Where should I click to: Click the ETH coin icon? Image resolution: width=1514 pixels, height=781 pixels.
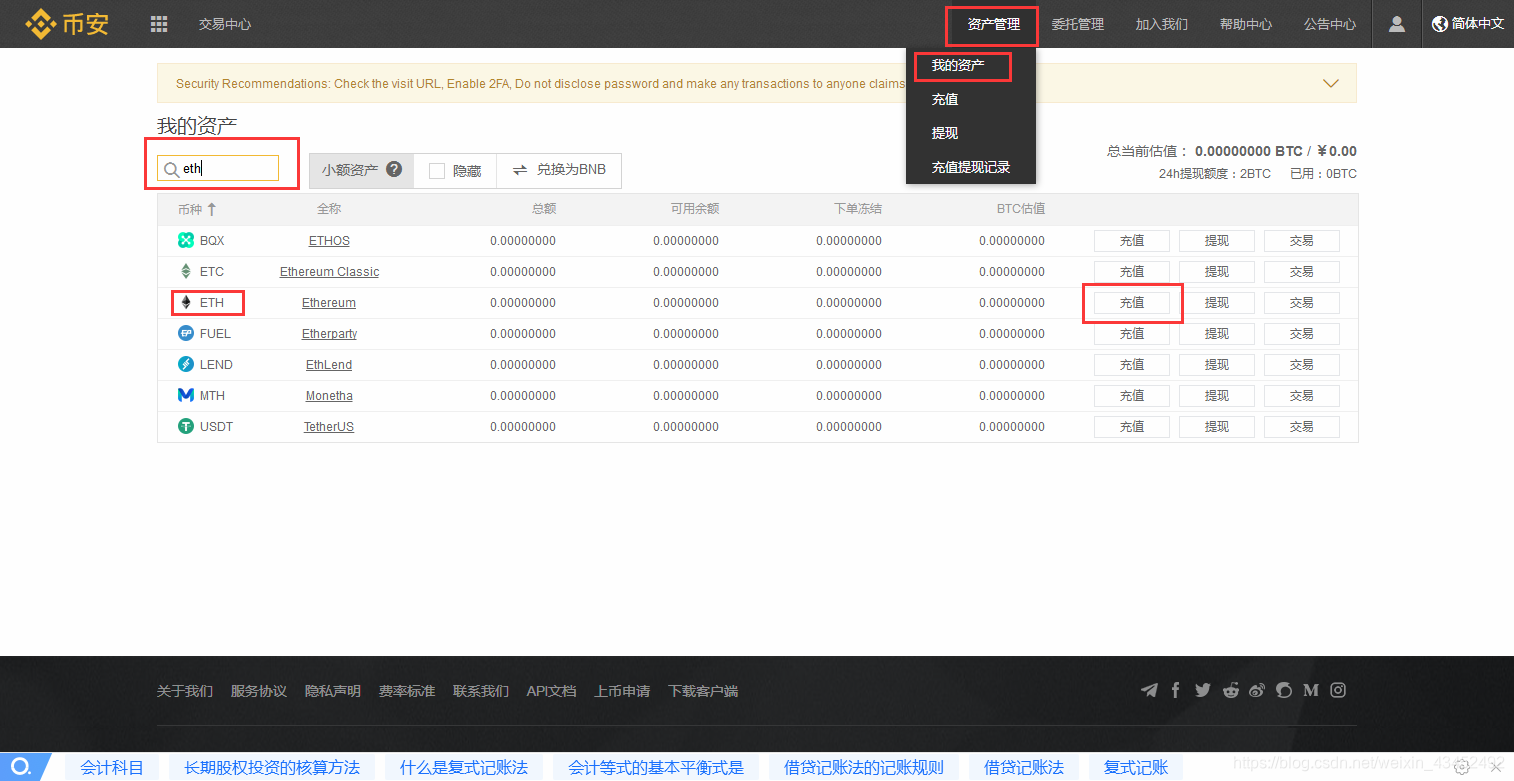(x=185, y=302)
